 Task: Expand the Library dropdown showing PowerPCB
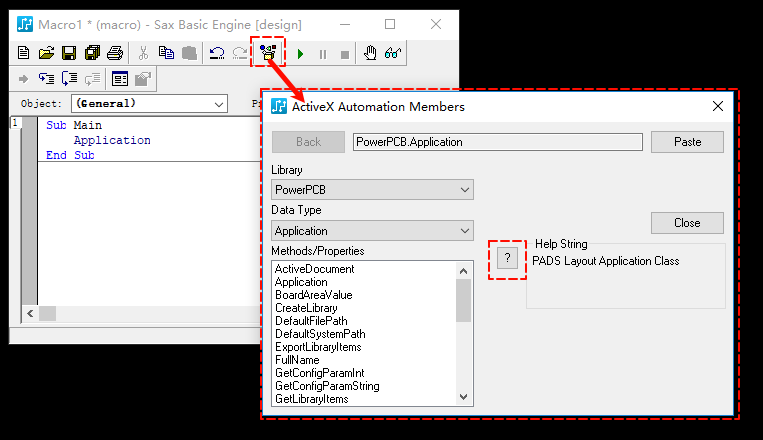click(372, 190)
